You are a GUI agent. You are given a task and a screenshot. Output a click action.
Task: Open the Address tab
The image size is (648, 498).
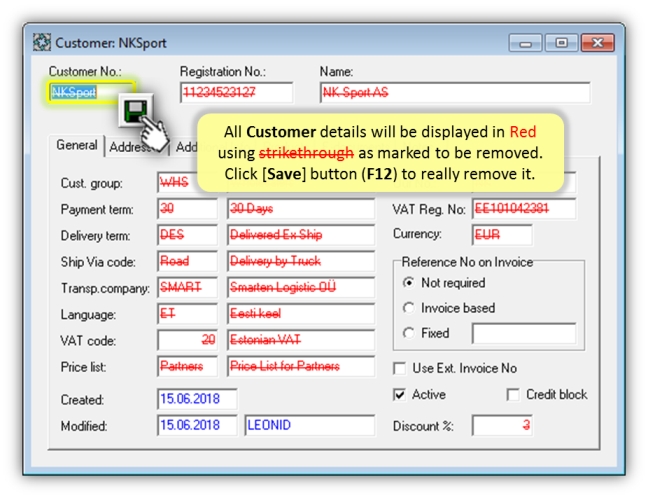(129, 147)
